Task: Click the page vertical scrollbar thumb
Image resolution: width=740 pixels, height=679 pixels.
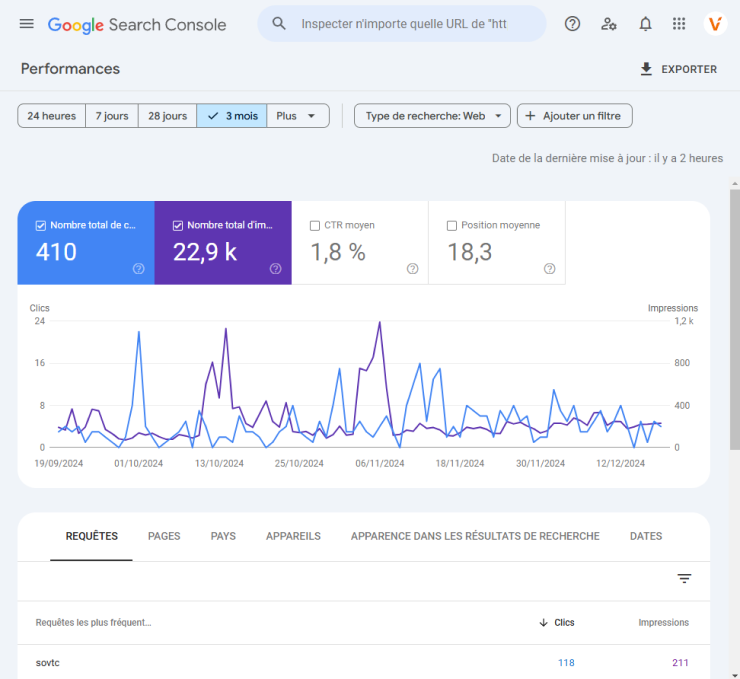Action: 735,319
